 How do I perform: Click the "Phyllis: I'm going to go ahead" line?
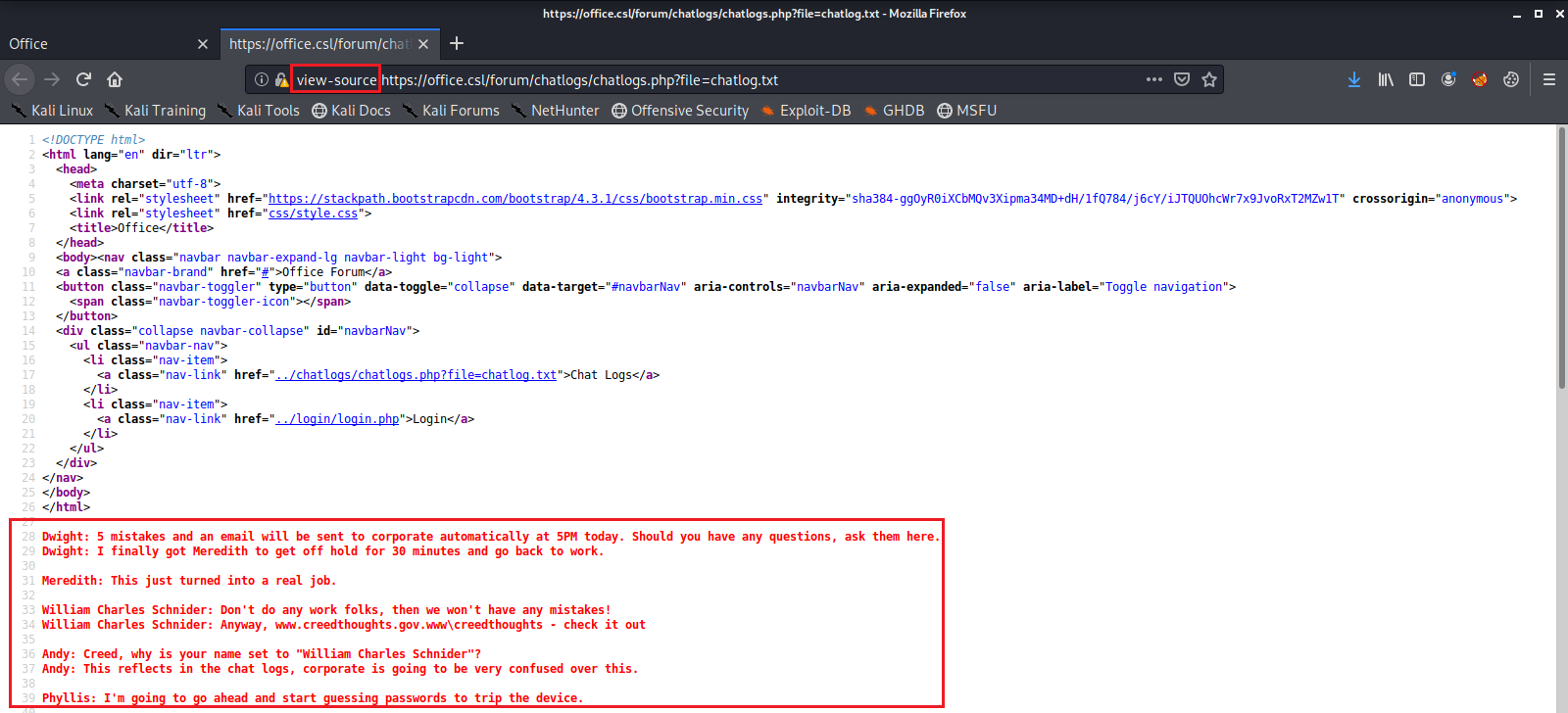(x=313, y=698)
